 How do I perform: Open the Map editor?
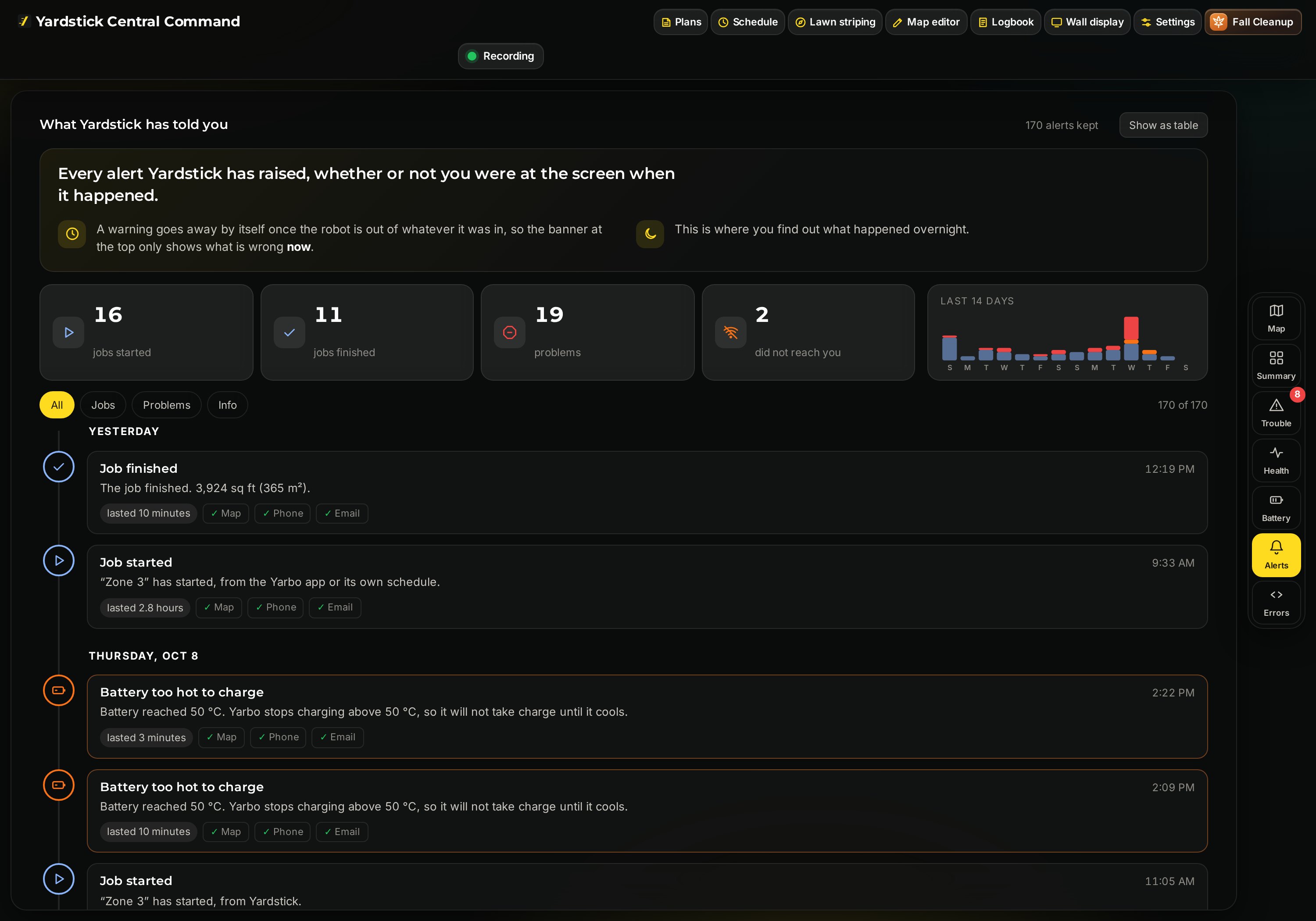[x=926, y=22]
